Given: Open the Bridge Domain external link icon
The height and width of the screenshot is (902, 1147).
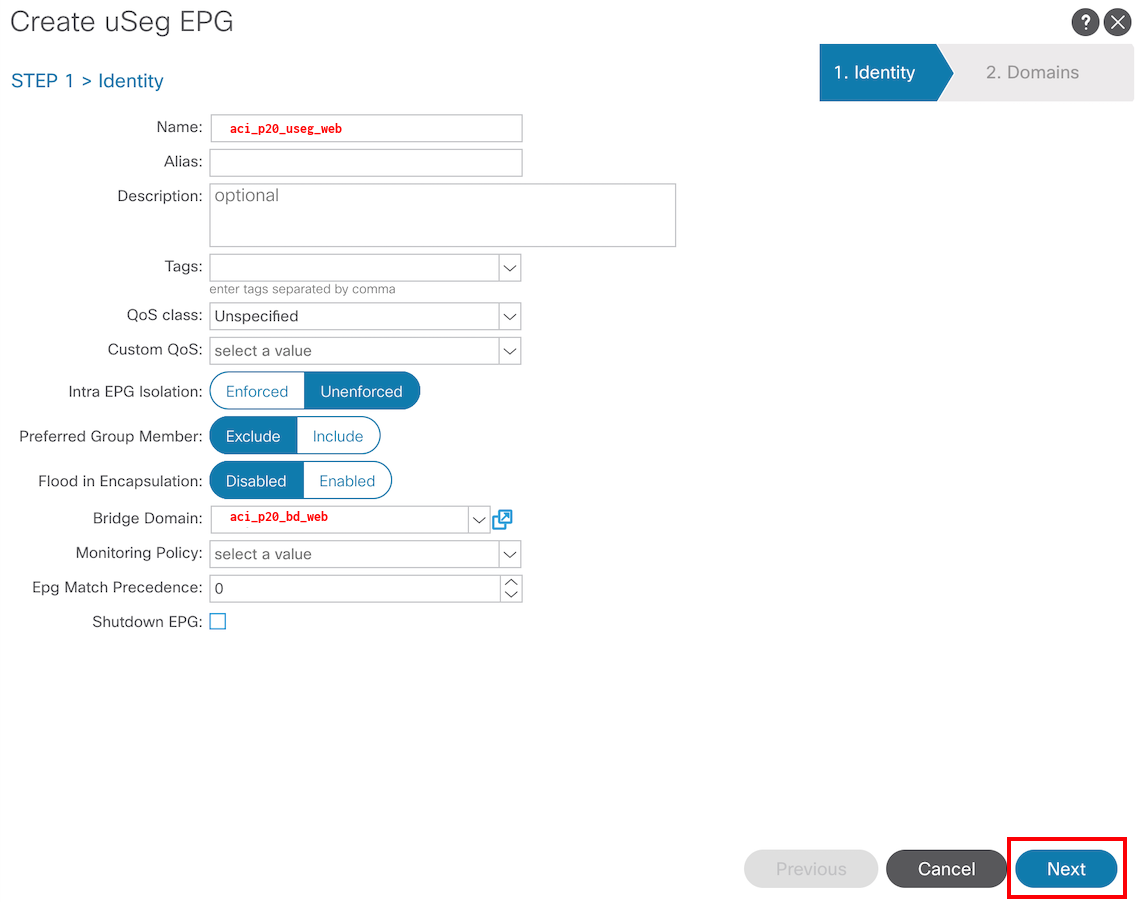Looking at the screenshot, I should (502, 519).
